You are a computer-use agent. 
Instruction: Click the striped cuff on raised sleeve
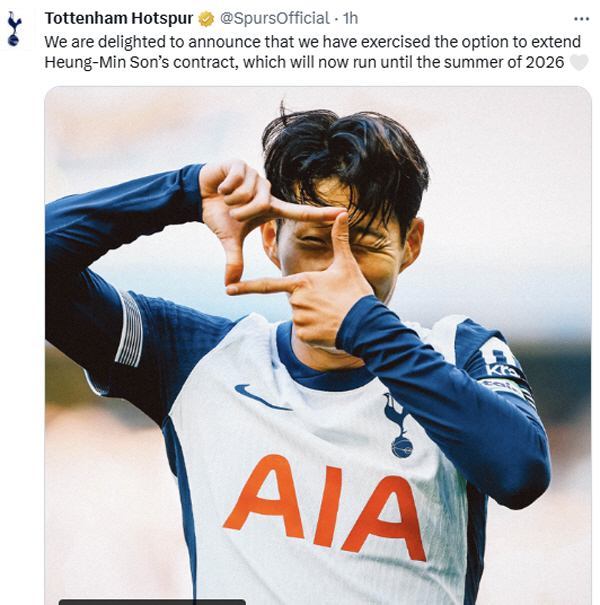129,329
